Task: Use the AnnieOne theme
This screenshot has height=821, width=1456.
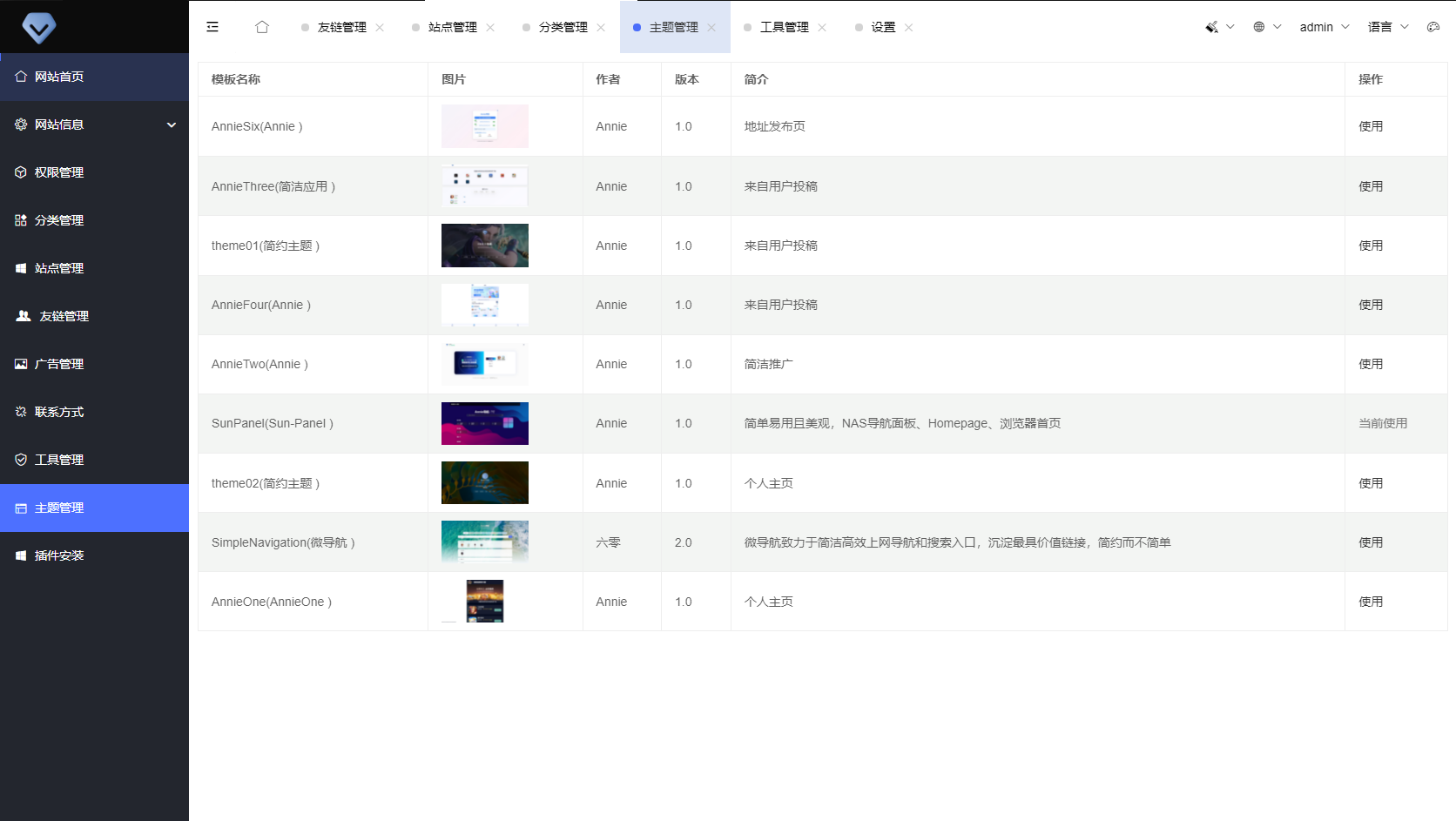Action: (1371, 602)
